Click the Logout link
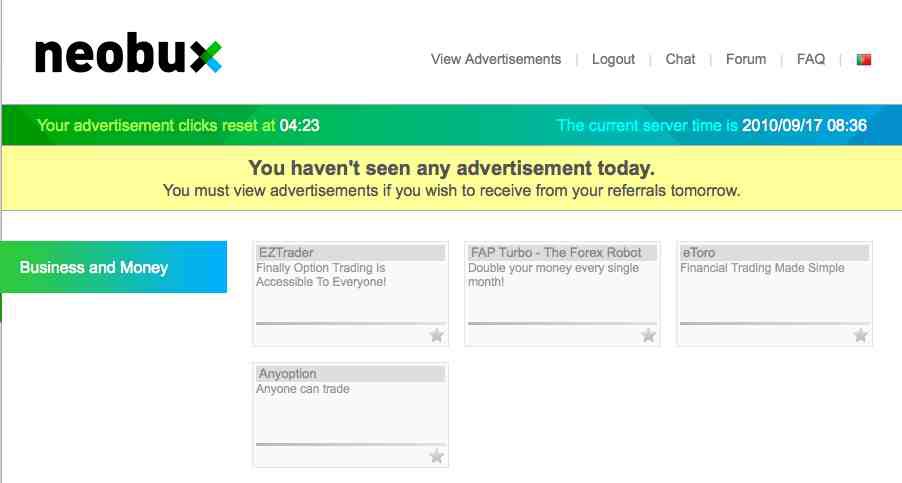The image size is (902, 483). (613, 59)
